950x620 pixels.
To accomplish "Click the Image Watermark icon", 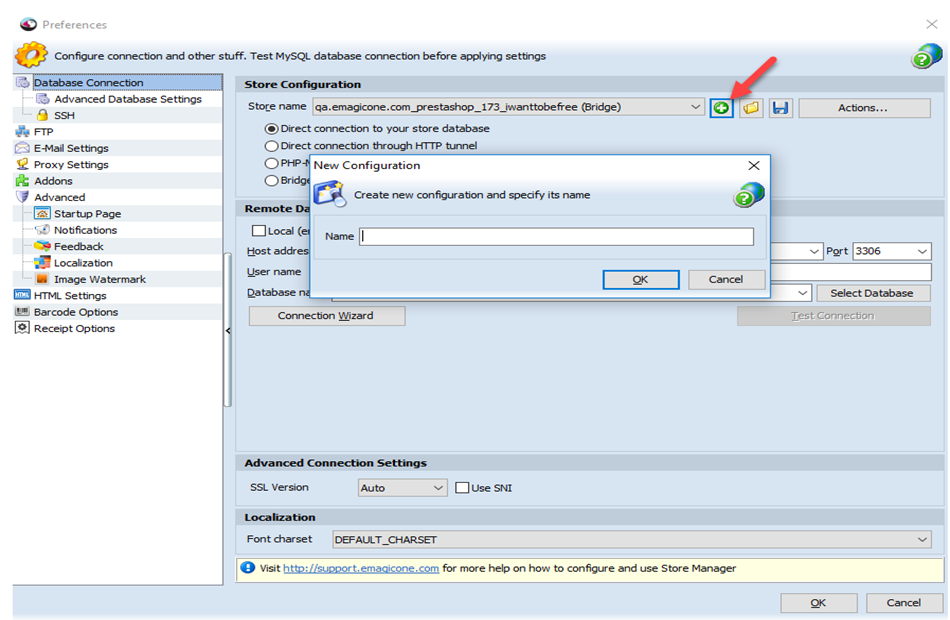I will click(42, 279).
